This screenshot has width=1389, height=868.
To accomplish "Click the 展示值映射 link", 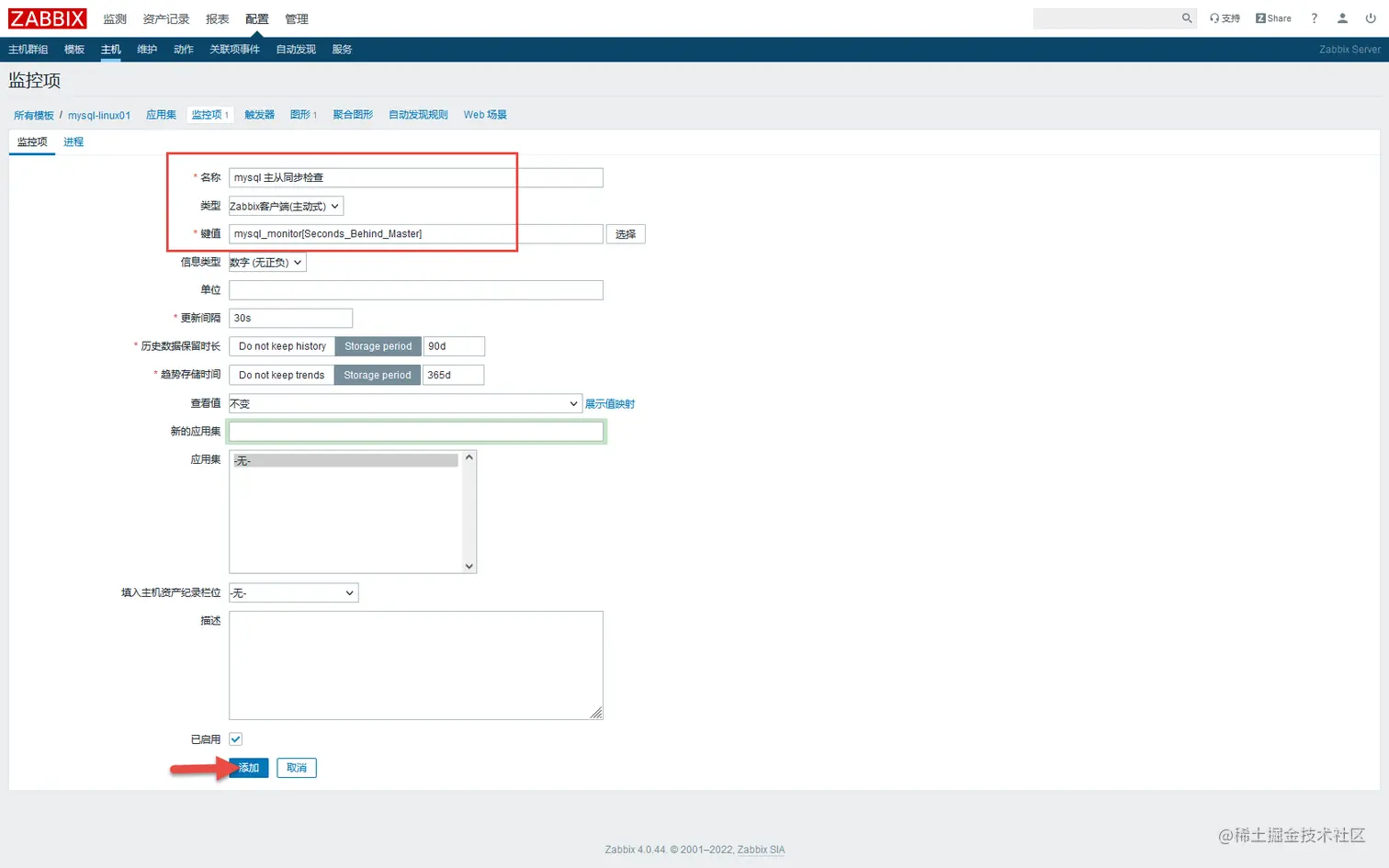I will click(x=610, y=404).
